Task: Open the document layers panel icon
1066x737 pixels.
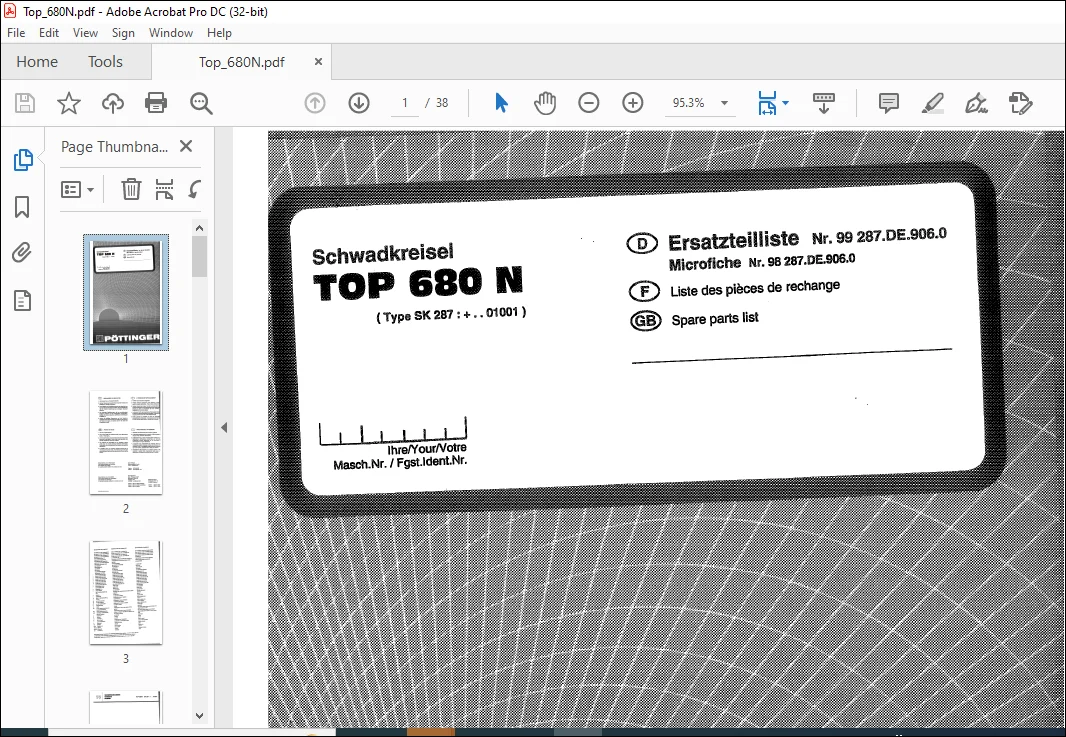Action: point(22,301)
